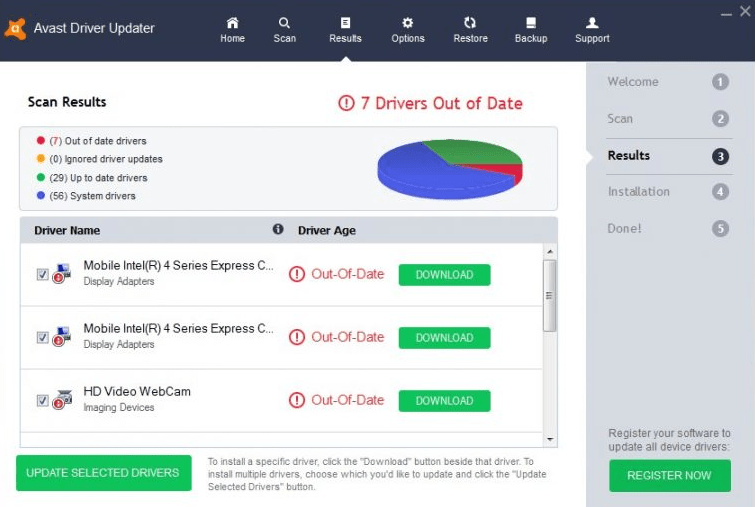Click the '(56) System drivers' text
This screenshot has width=755, height=507.
pos(92,196)
